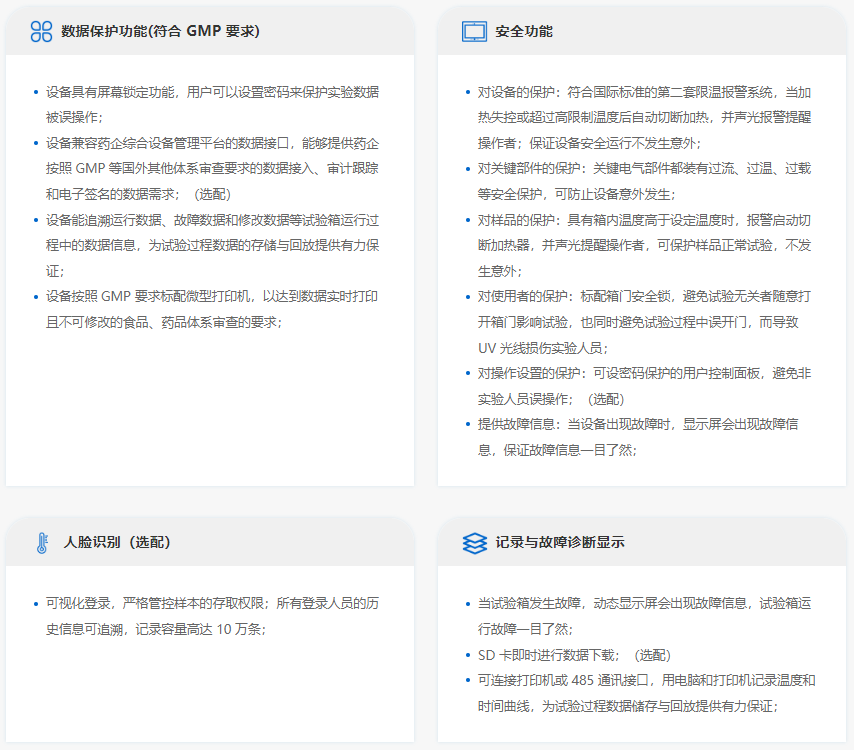Click the monitor icon beside 安全功能
Viewport: 854px width, 750px height.
pyautogui.click(x=474, y=31)
